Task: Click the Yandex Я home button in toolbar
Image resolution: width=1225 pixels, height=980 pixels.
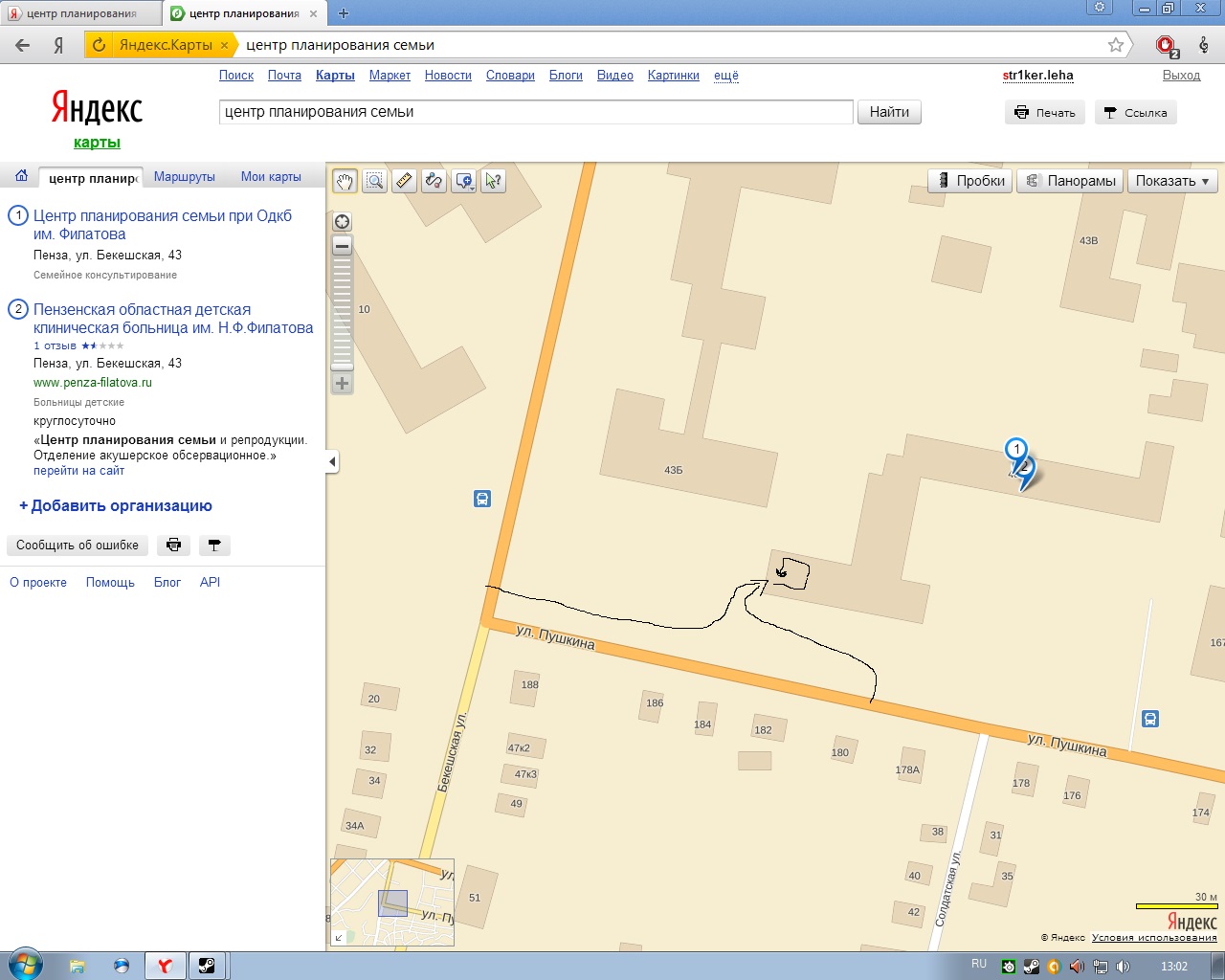Action: (58, 45)
